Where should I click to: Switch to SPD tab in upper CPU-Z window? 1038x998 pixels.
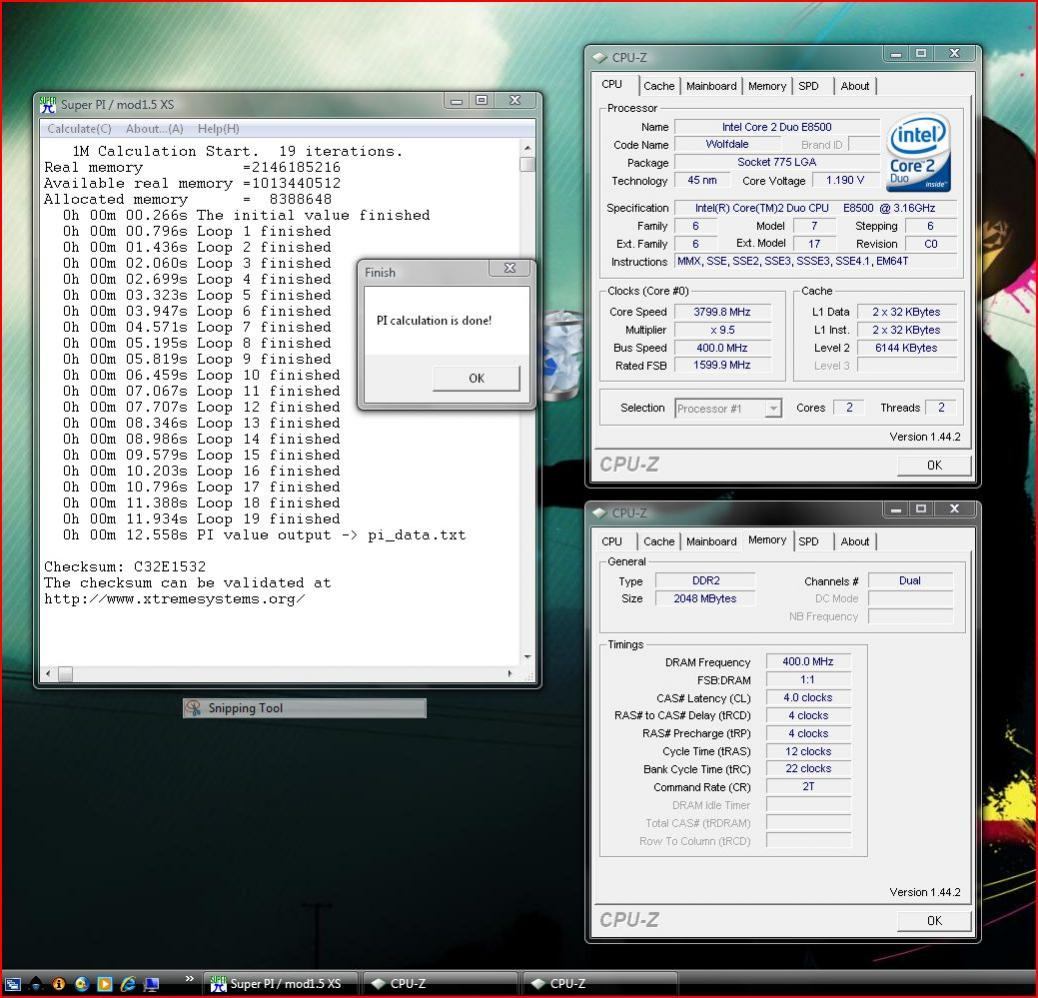click(808, 86)
